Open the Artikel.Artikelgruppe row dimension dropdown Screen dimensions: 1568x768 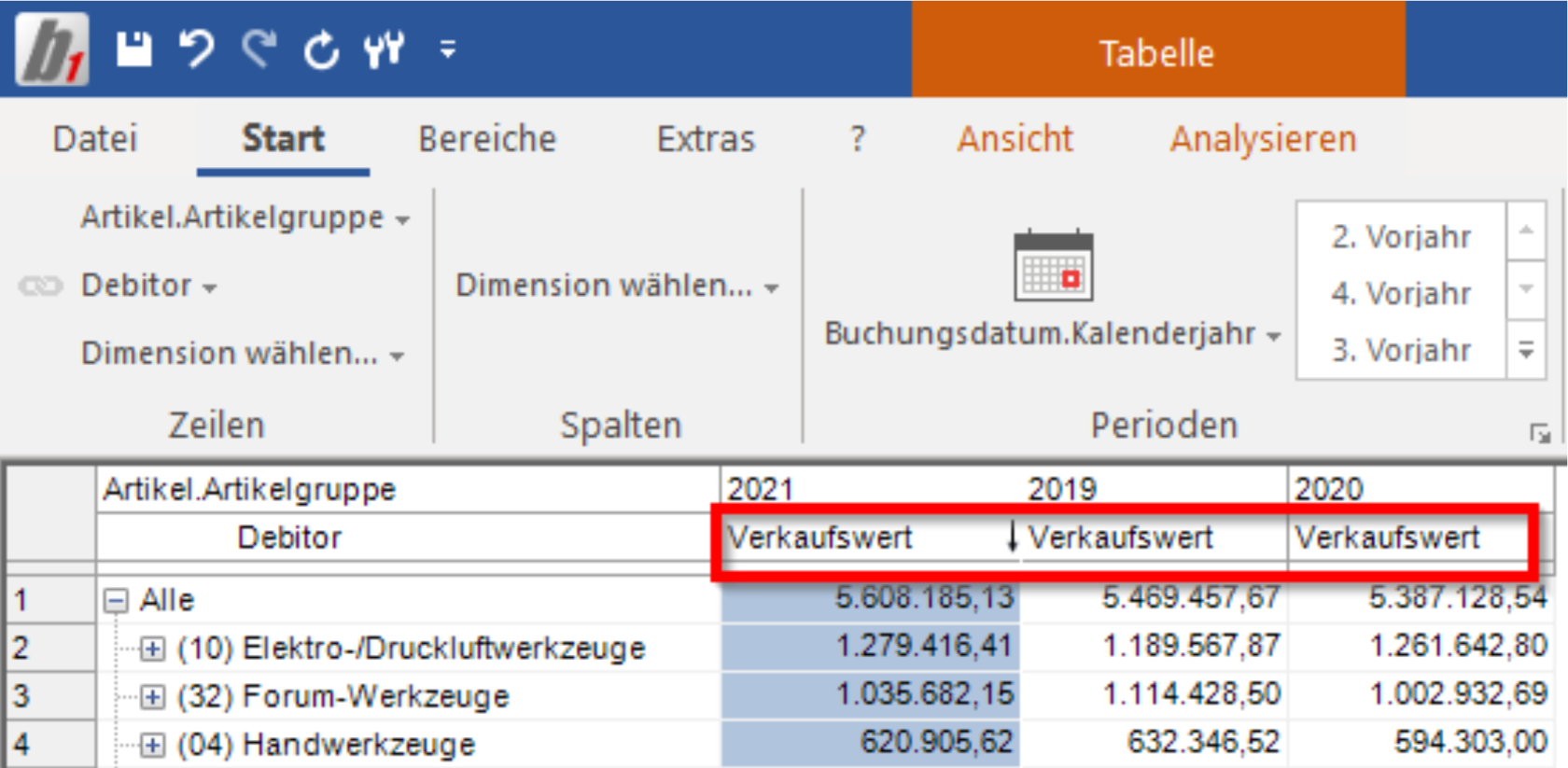coord(245,217)
